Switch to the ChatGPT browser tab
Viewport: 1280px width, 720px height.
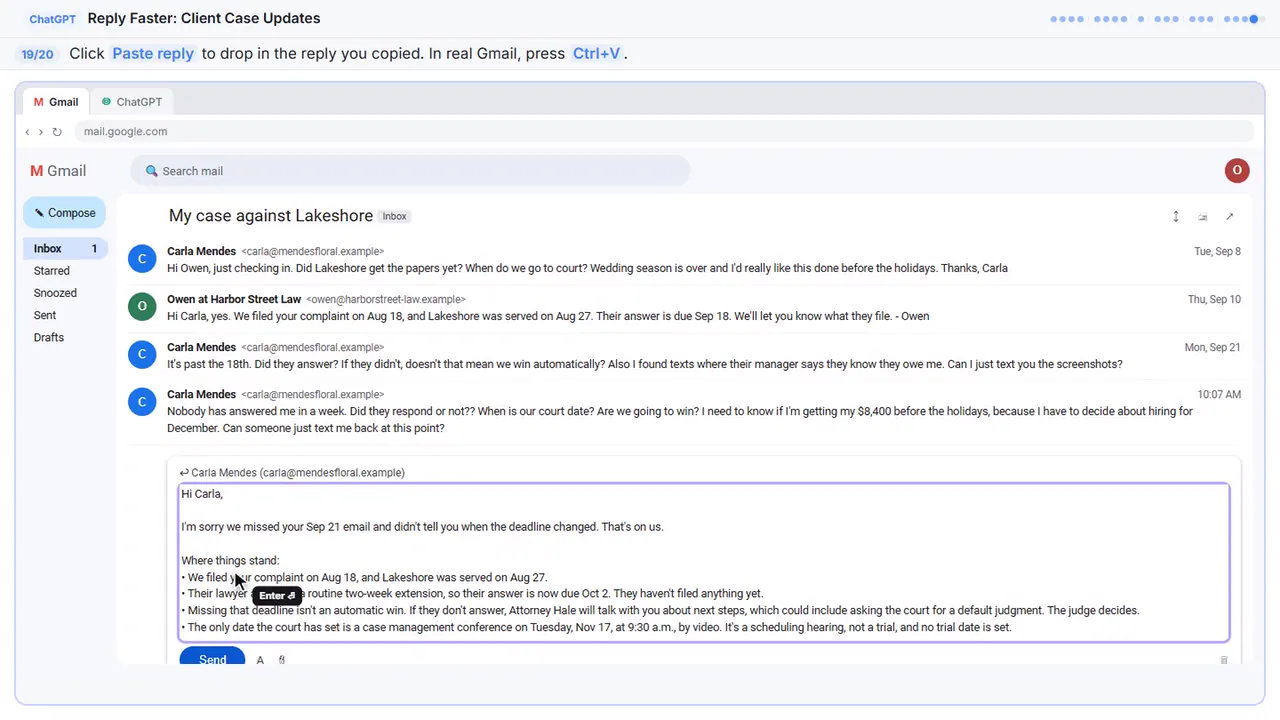click(x=131, y=102)
